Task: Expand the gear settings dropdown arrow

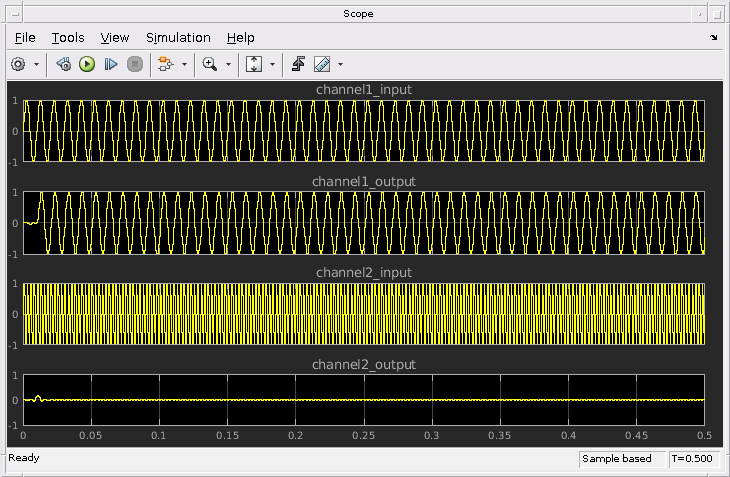Action: coord(37,64)
